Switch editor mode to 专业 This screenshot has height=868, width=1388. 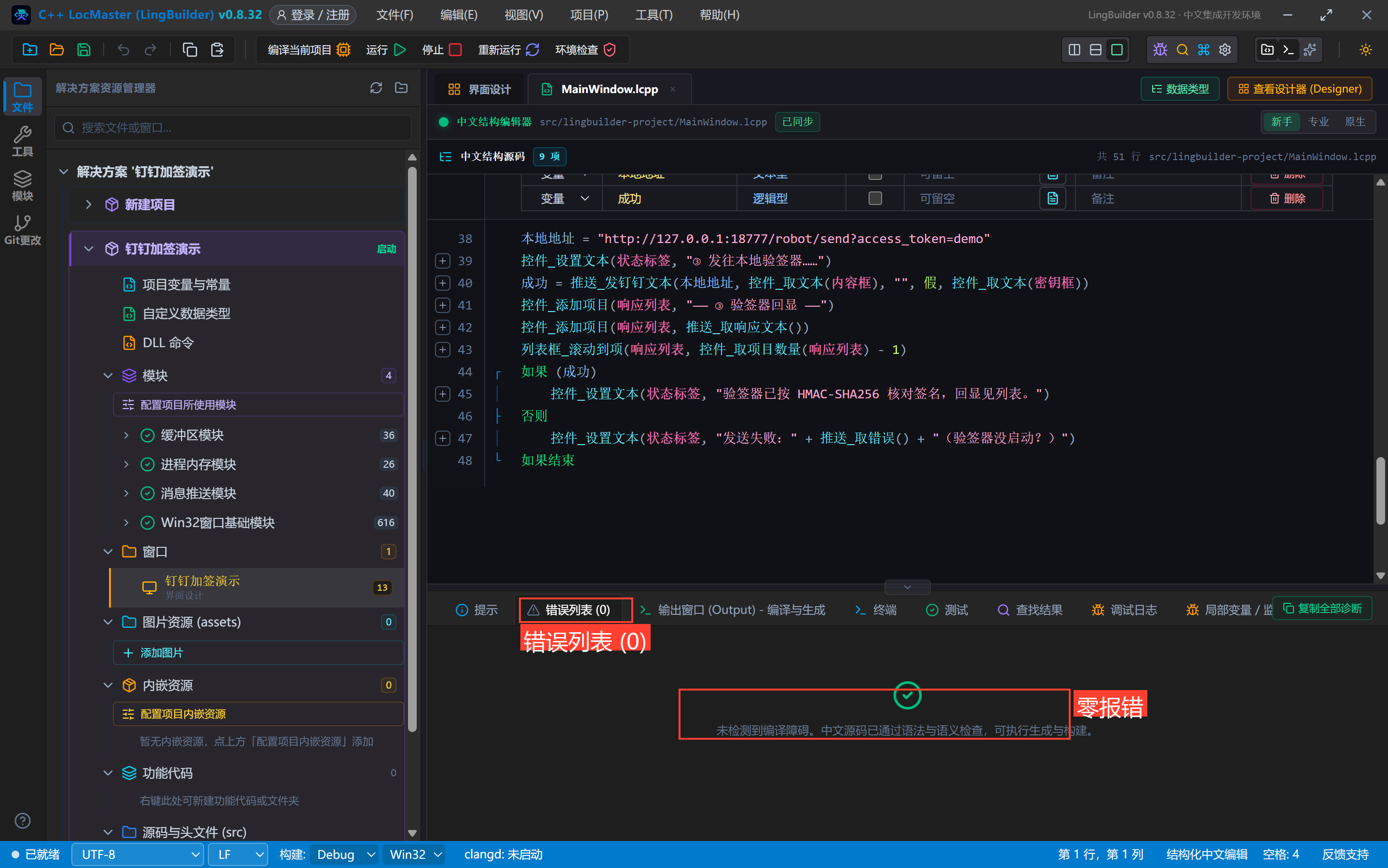1318,122
